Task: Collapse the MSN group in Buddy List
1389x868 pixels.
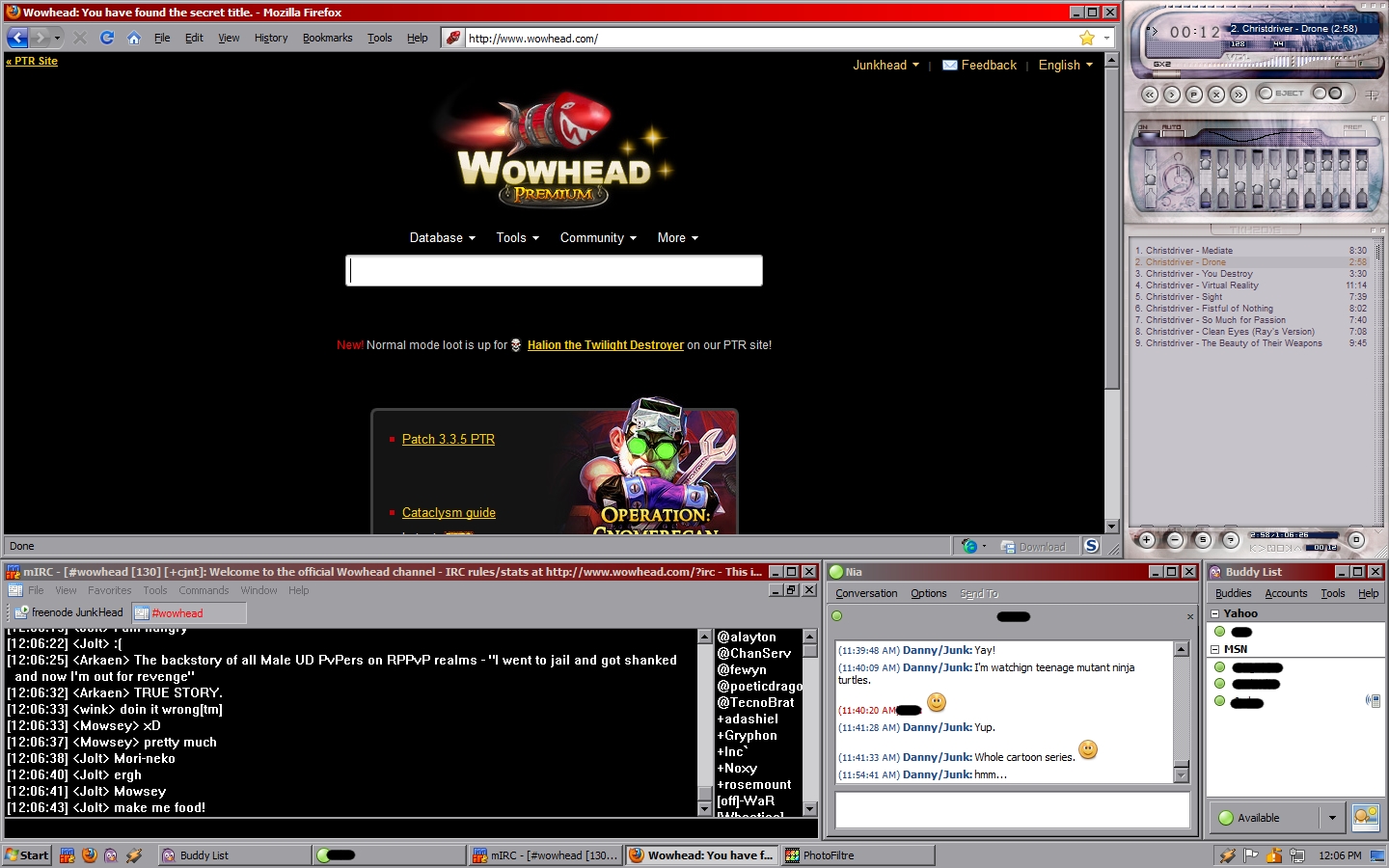Action: (x=1215, y=649)
